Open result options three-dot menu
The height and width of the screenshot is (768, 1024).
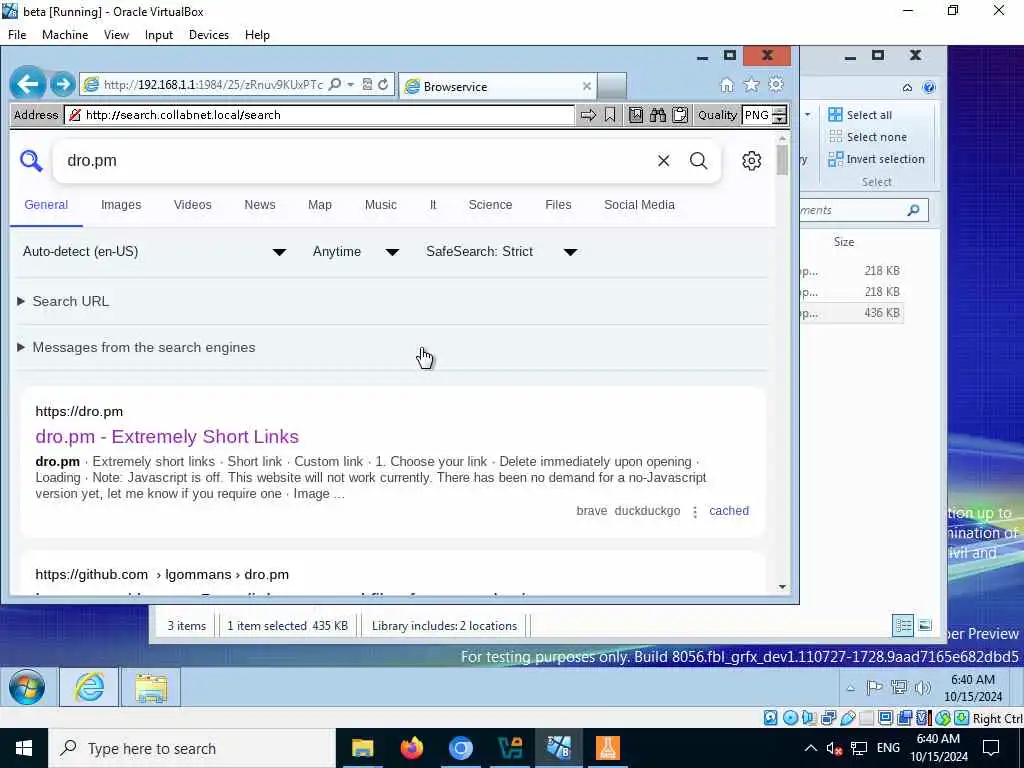pos(695,512)
